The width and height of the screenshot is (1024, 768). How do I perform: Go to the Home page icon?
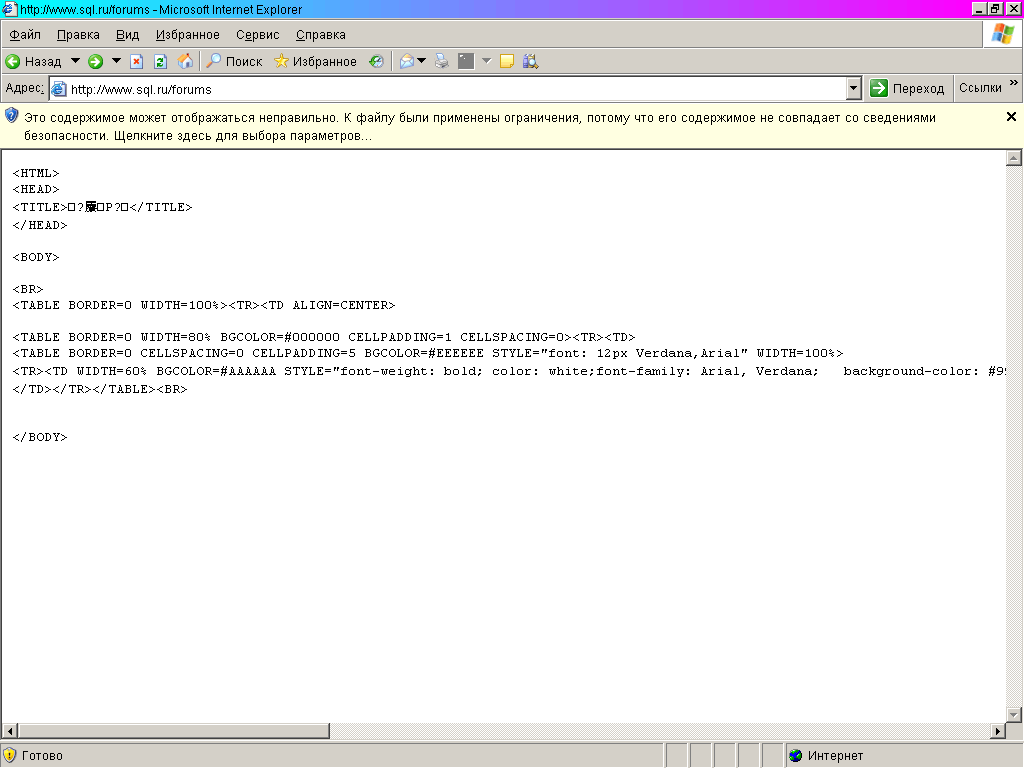pyautogui.click(x=185, y=62)
